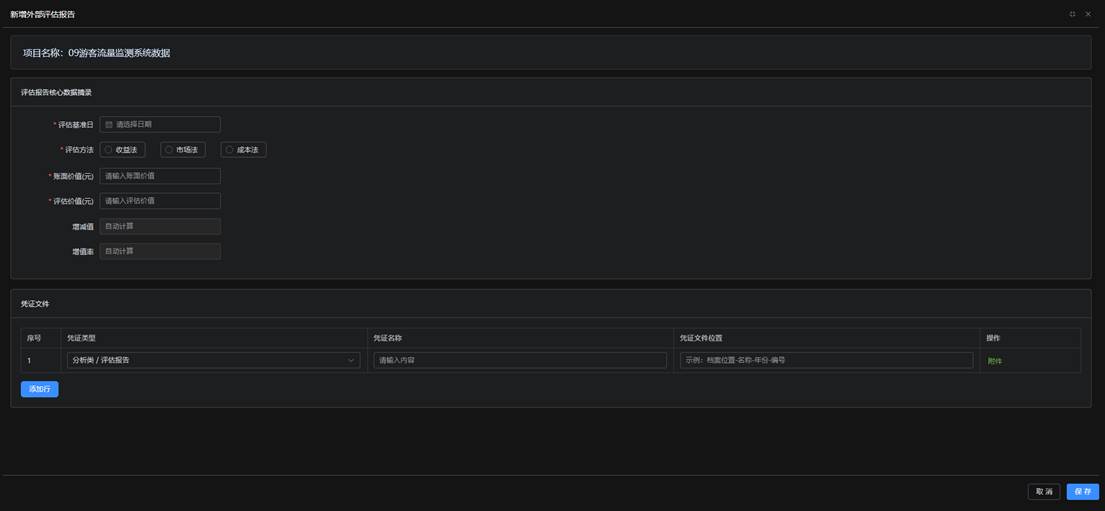The height and width of the screenshot is (511, 1105).
Task: Click the auto-calculated 增值率 field
Action: click(160, 252)
